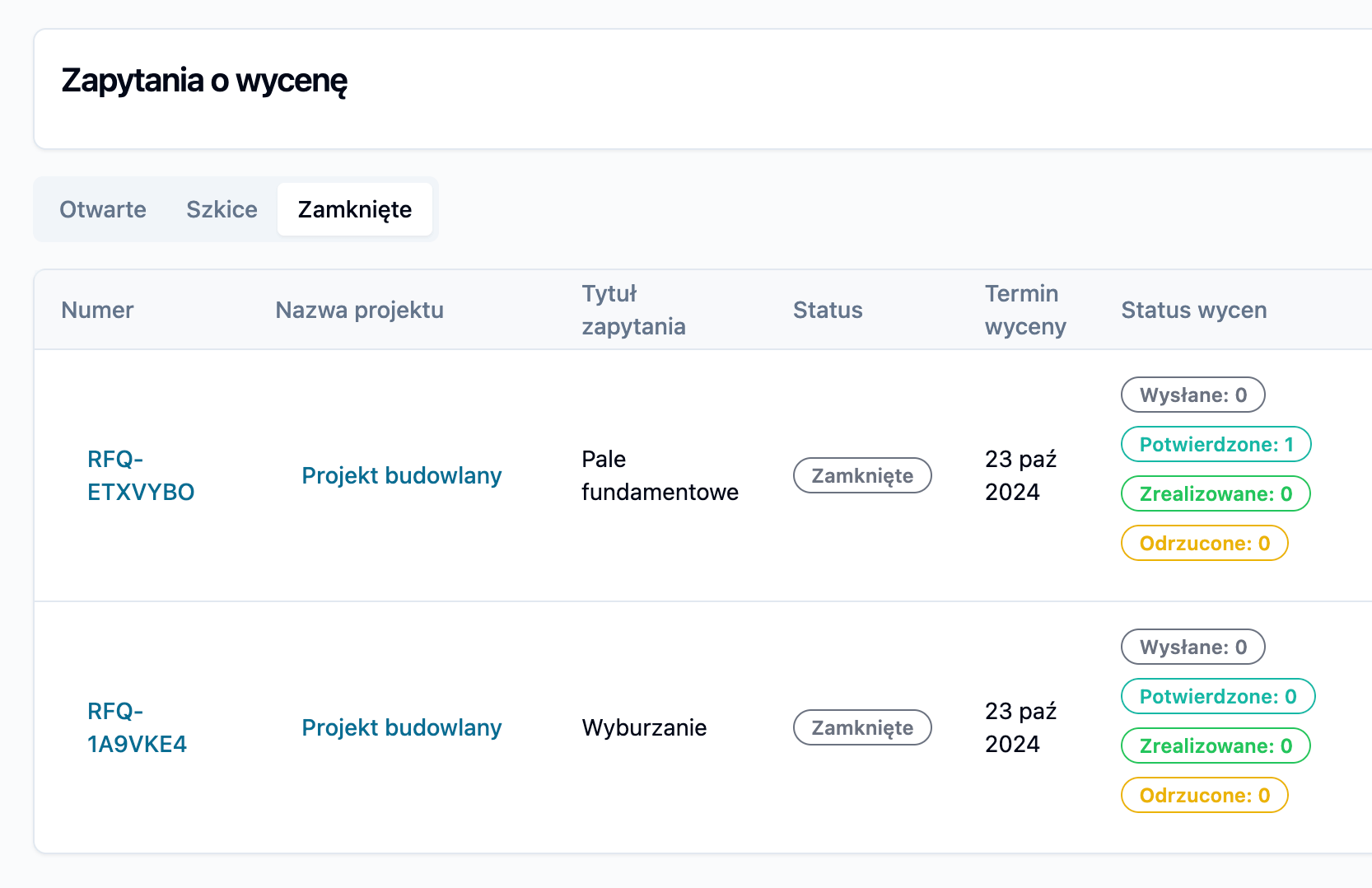Click the Status wycen column header

point(1193,310)
